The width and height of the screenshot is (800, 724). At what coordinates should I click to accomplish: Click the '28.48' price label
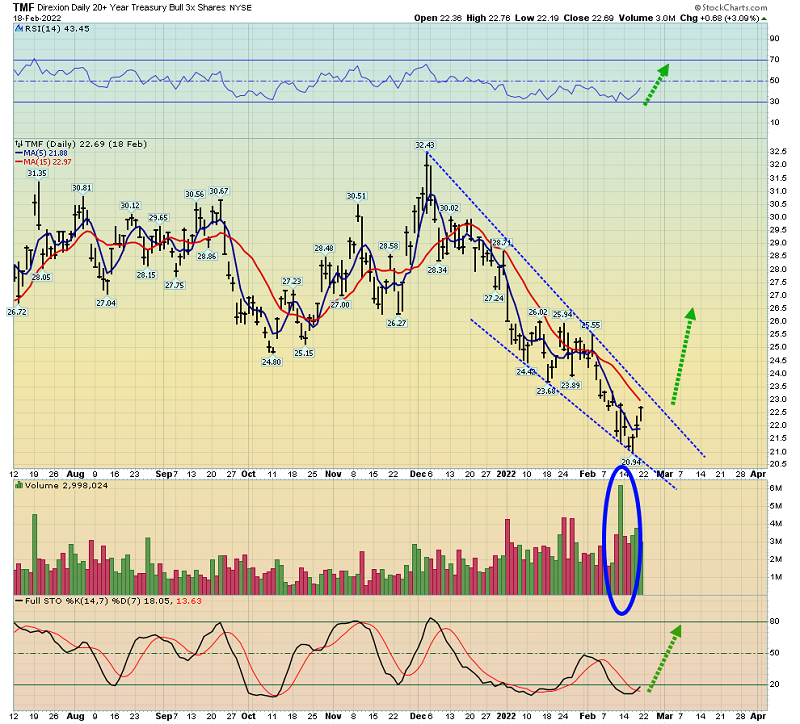pyautogui.click(x=323, y=248)
